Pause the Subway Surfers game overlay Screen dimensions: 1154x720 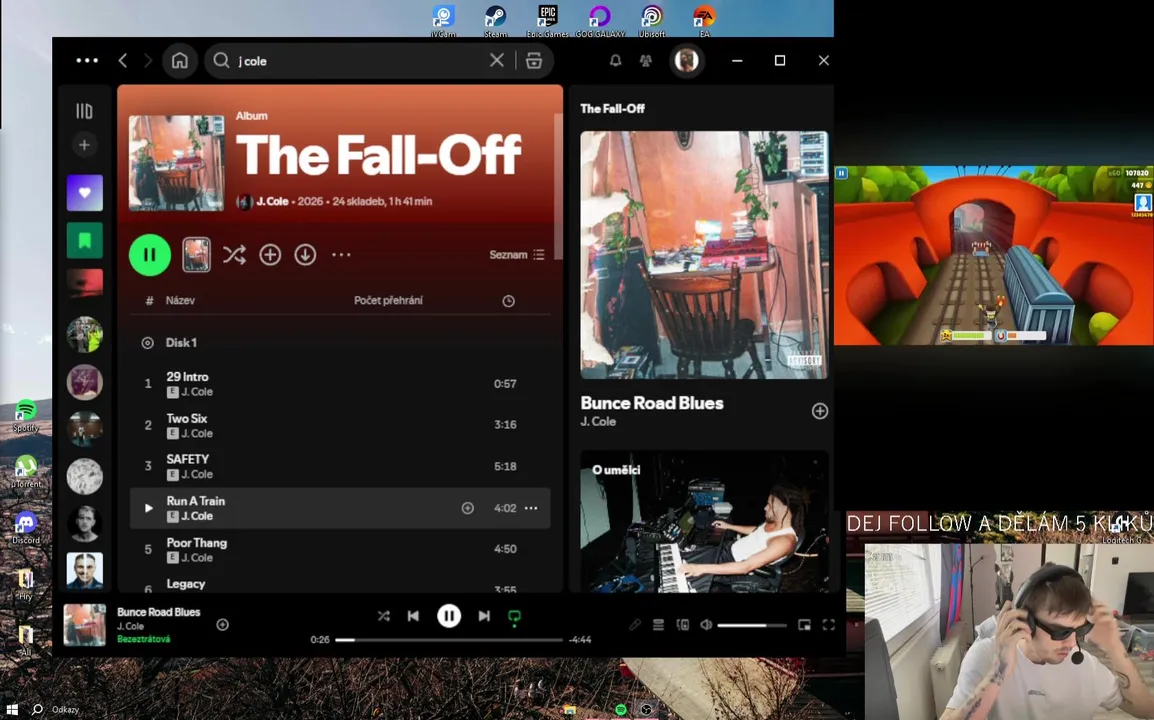(842, 173)
